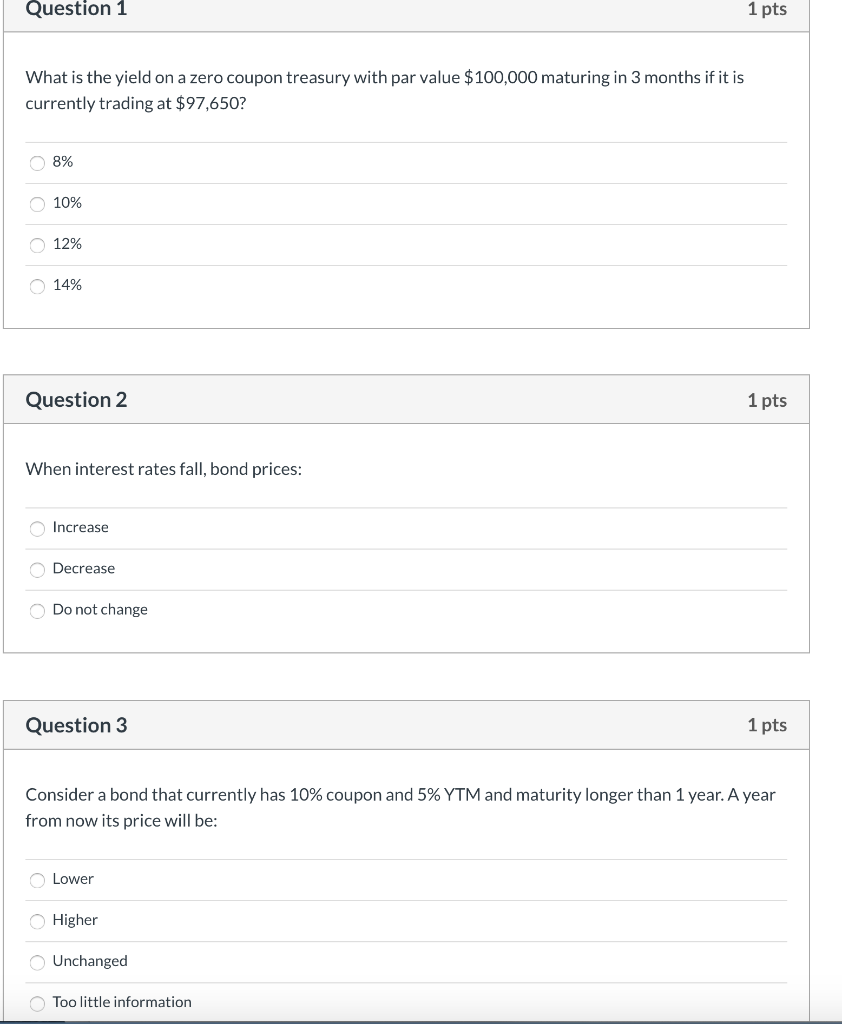Select the 14% answer option
Screen dimensions: 842x1024
[x=37, y=285]
